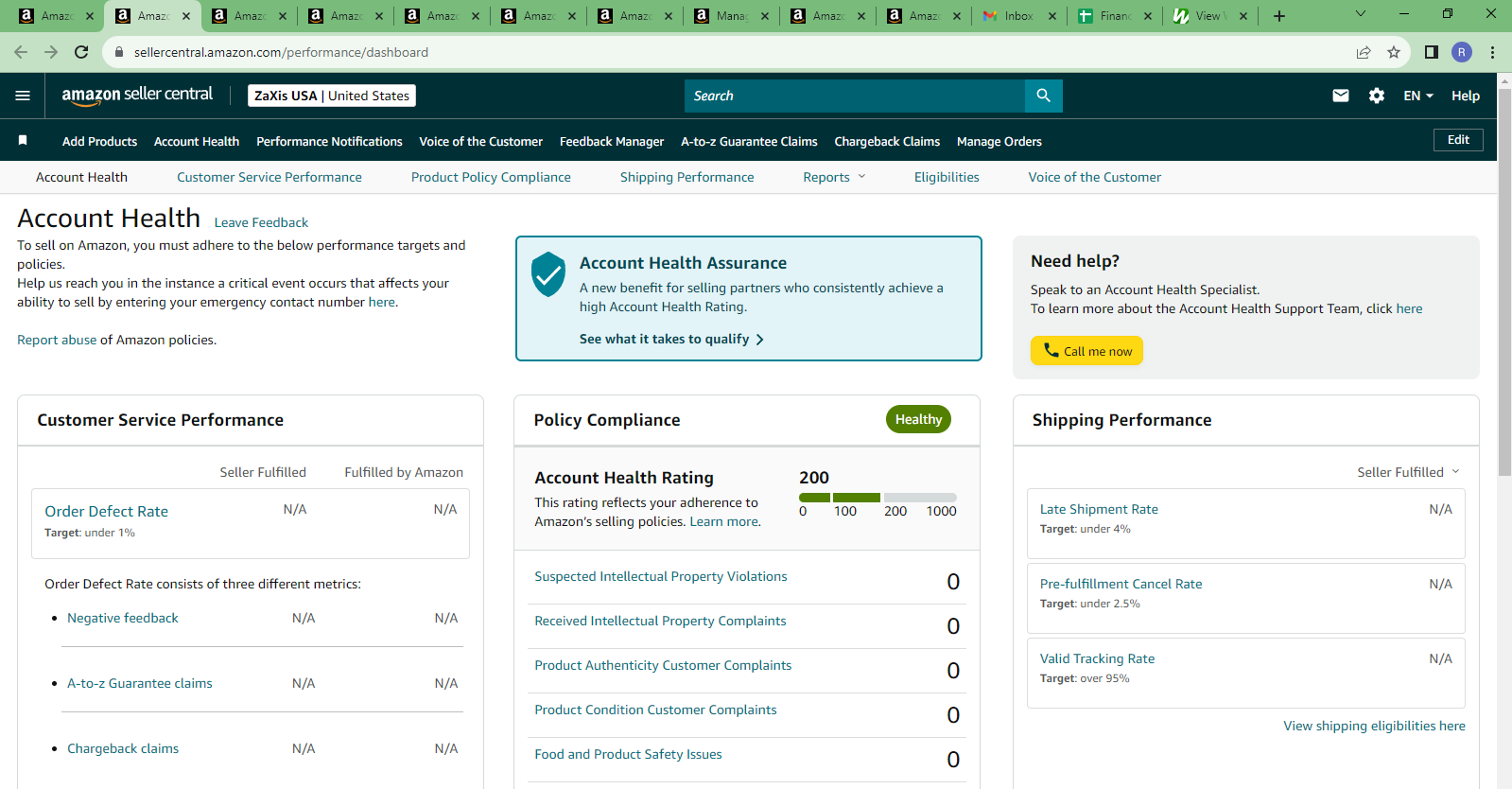Click the Account Health Assurance shield icon
Viewport: 1512px width, 789px height.
click(548, 274)
